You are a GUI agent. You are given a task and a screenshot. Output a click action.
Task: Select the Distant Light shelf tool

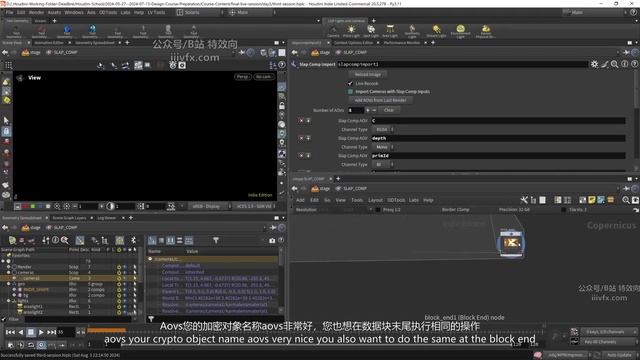436,31
